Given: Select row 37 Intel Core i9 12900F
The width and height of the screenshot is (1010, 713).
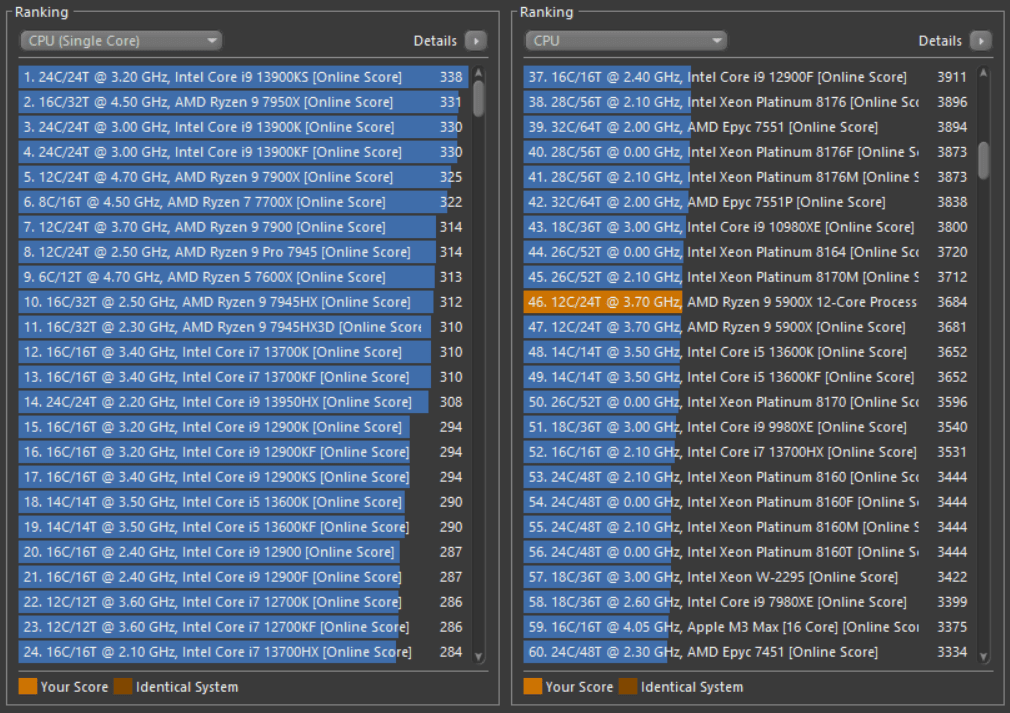Looking at the screenshot, I should 748,77.
